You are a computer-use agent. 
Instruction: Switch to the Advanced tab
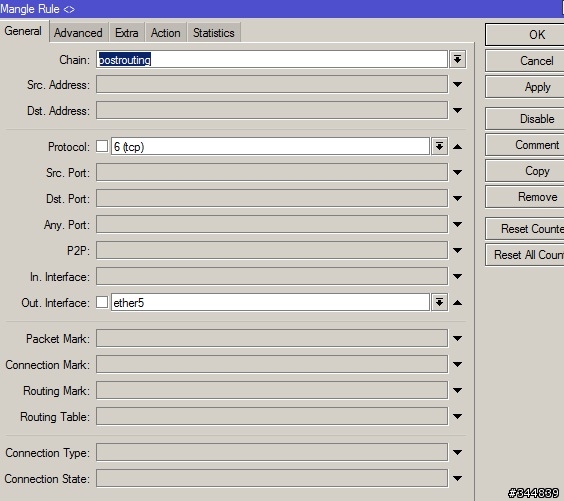pyautogui.click(x=78, y=33)
